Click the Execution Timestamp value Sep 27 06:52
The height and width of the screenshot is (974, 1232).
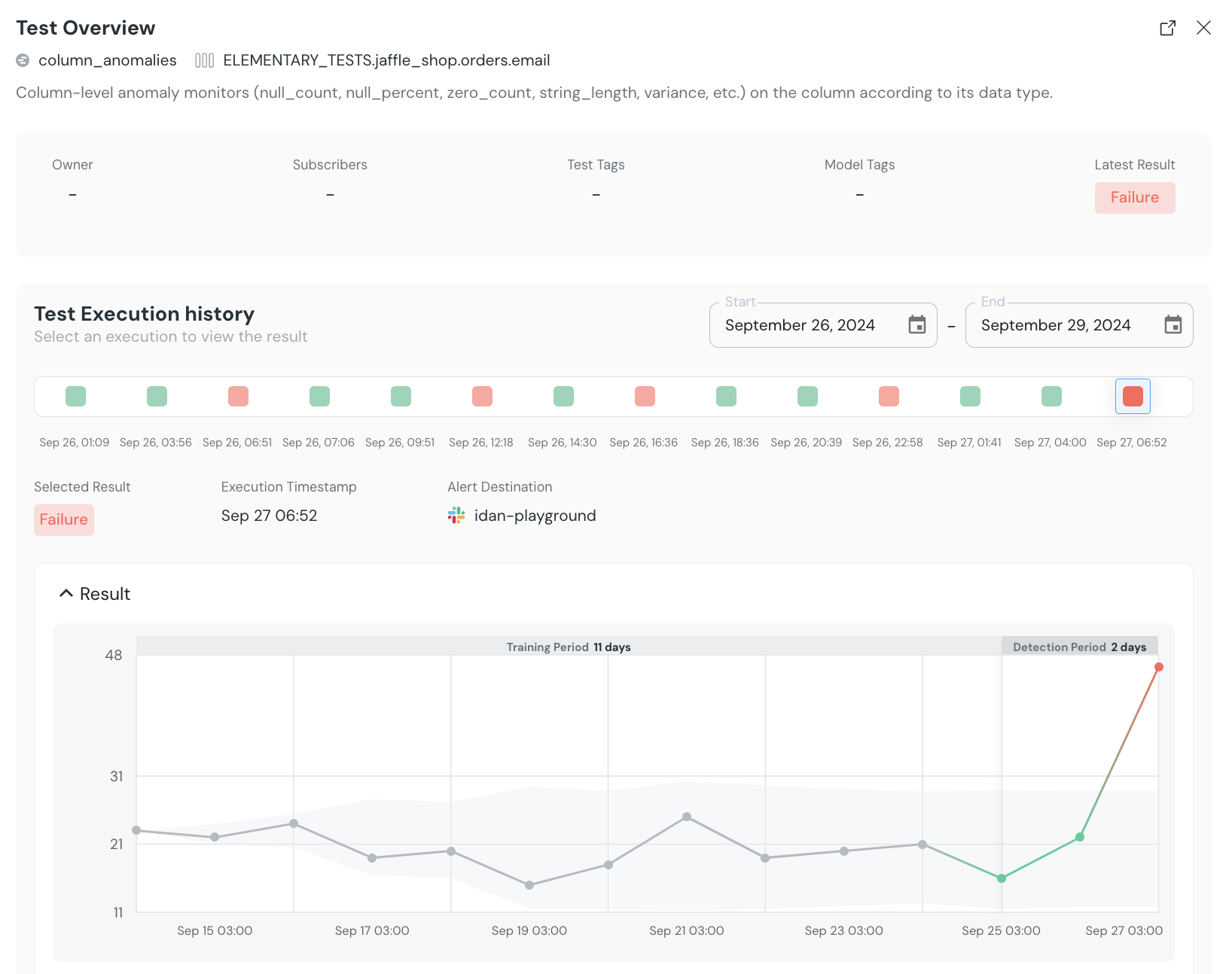pyautogui.click(x=269, y=516)
